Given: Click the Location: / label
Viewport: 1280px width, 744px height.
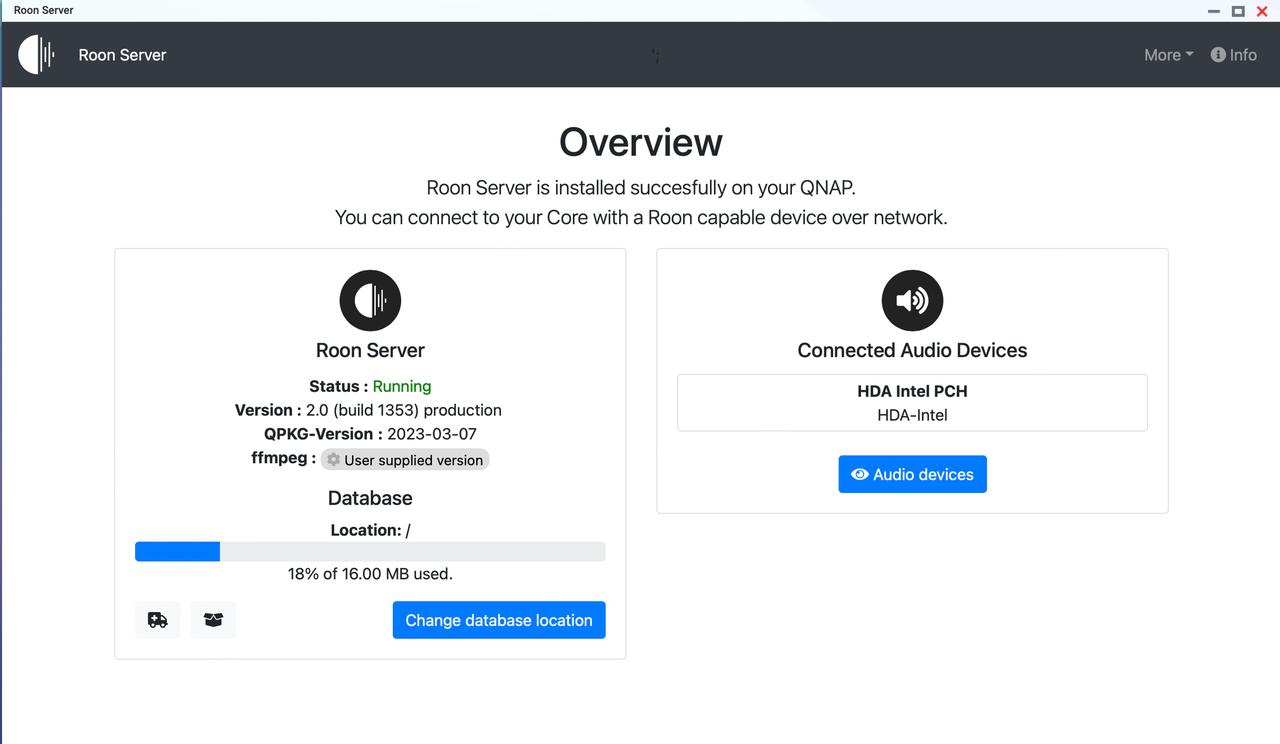Looking at the screenshot, I should (x=370, y=530).
